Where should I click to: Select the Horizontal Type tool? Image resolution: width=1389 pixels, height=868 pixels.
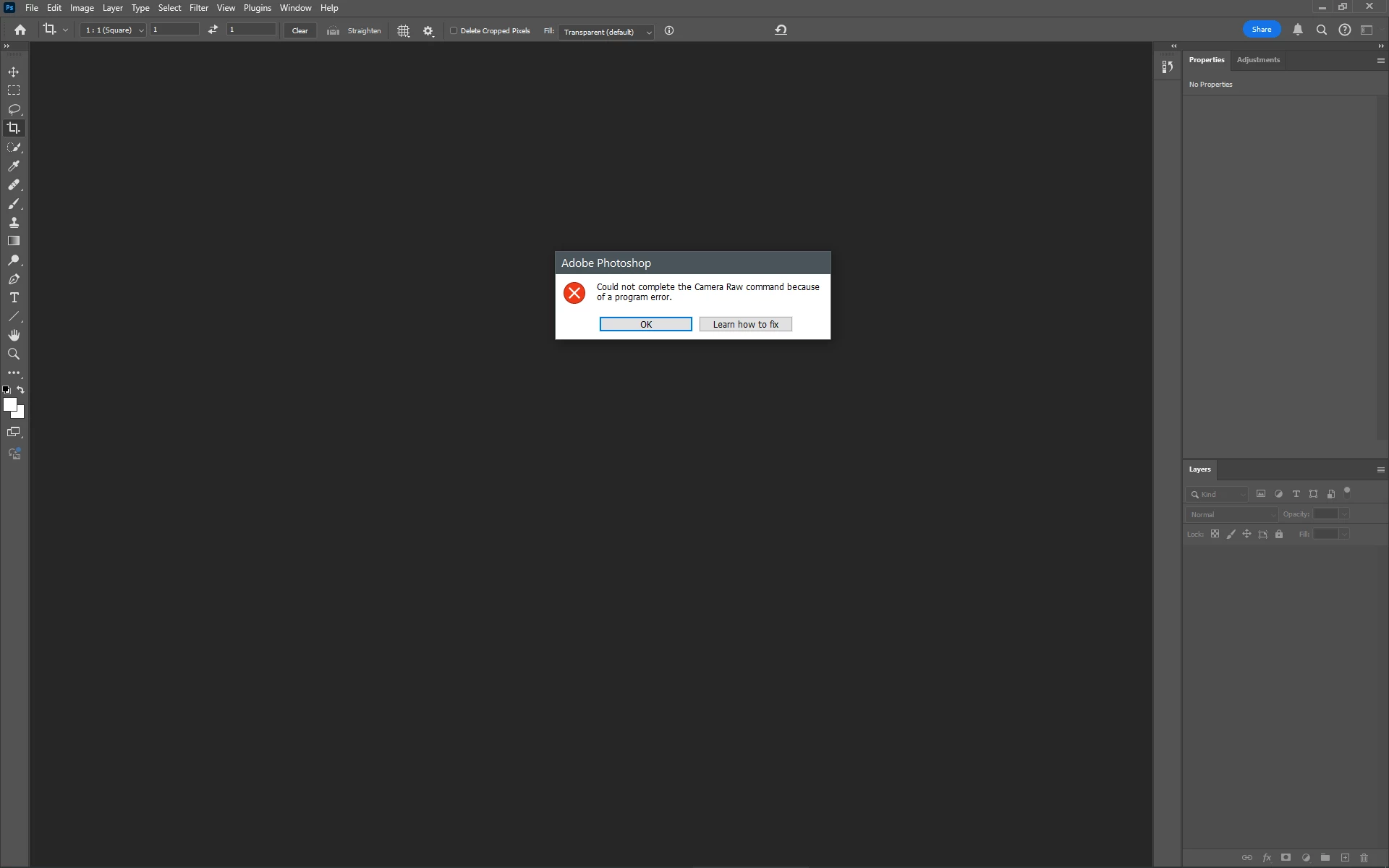pos(14,297)
